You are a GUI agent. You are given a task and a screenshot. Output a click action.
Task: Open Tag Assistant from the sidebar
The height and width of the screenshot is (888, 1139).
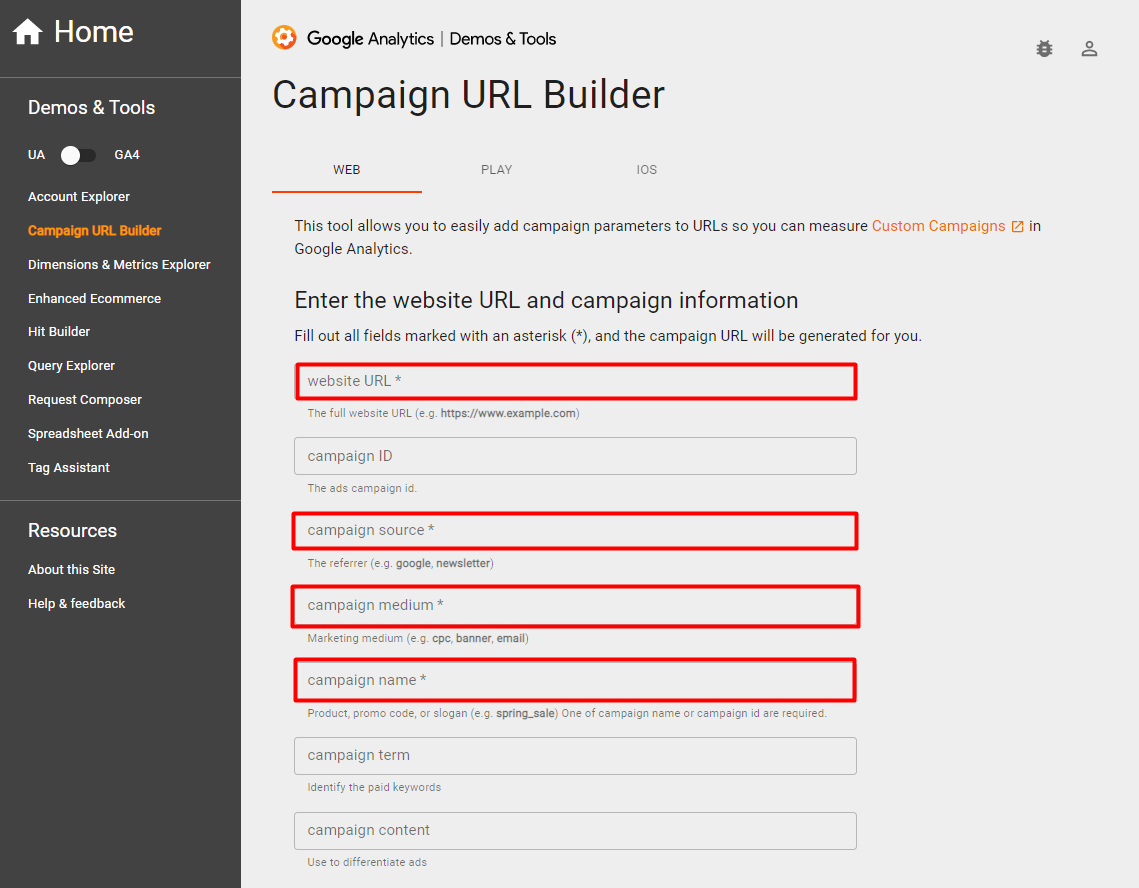[69, 468]
